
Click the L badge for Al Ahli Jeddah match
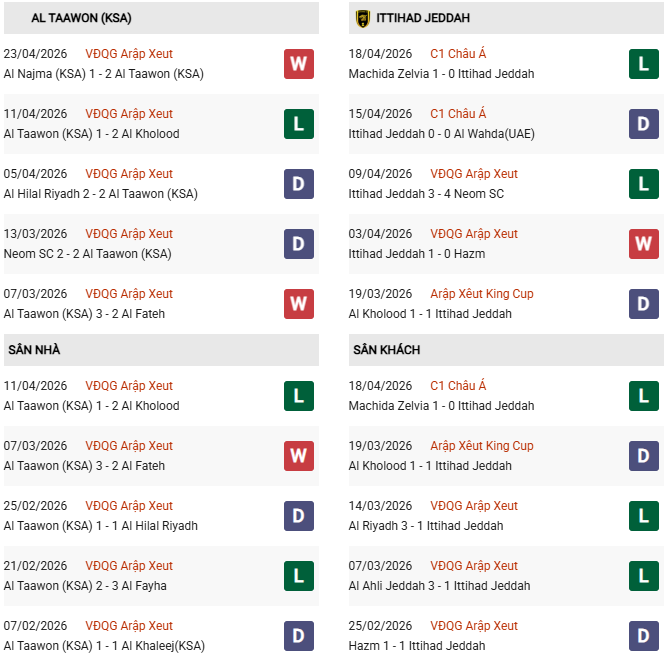[644, 576]
